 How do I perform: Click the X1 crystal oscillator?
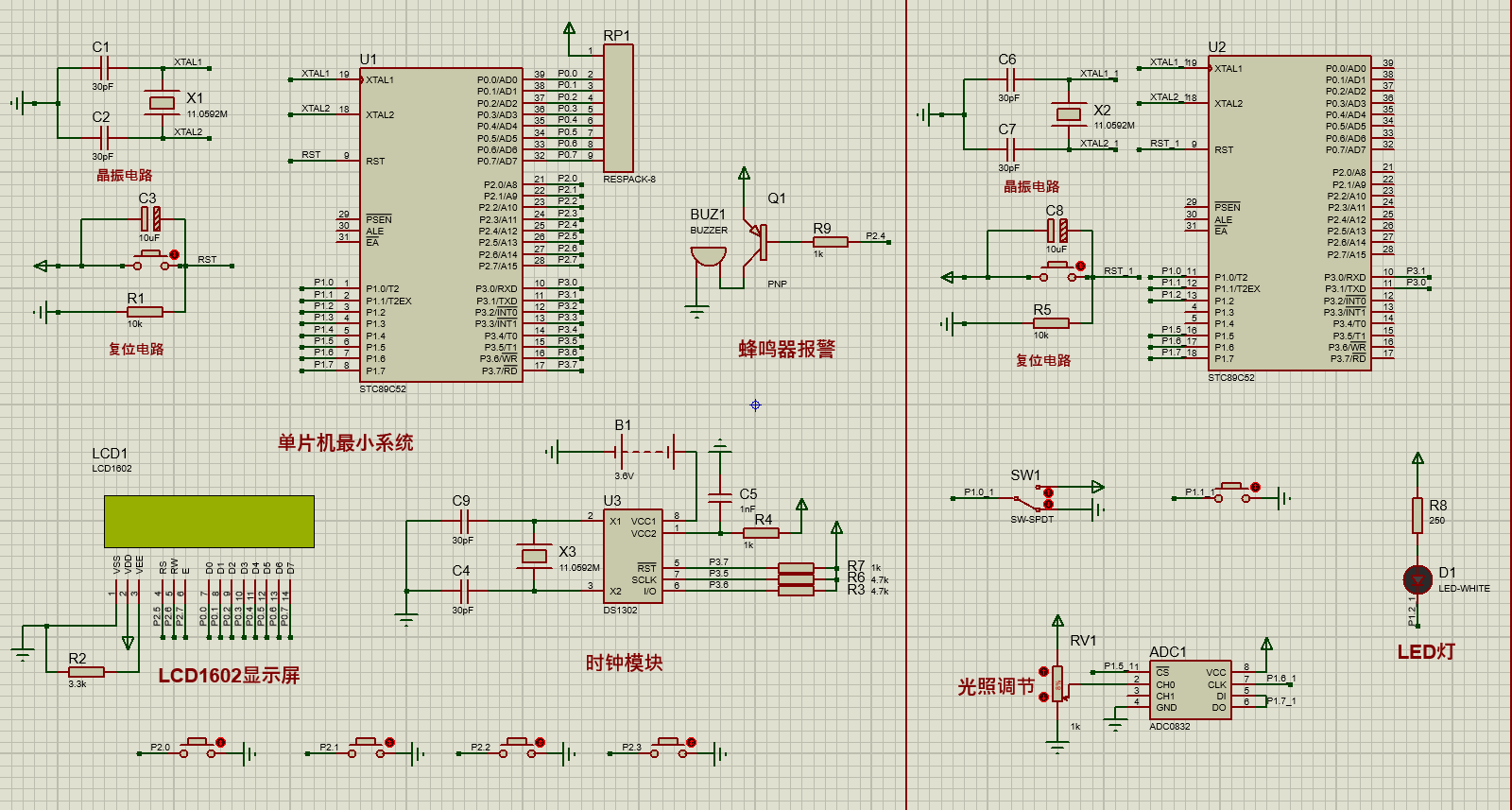pos(163,102)
